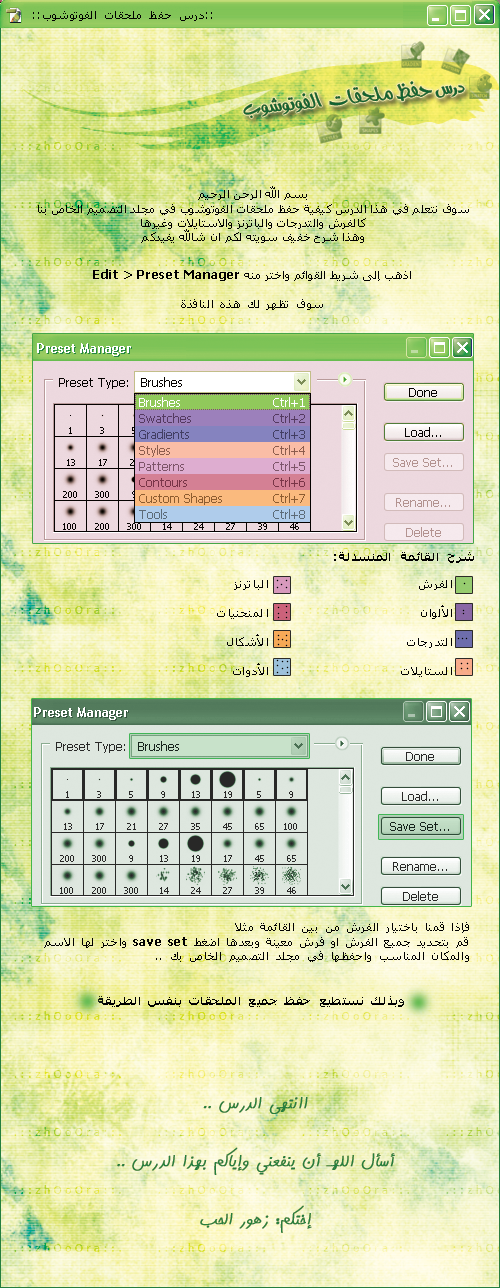The width and height of the screenshot is (500, 1288).
Task: Click the green Brushes legend icon
Action: pyautogui.click(x=465, y=584)
